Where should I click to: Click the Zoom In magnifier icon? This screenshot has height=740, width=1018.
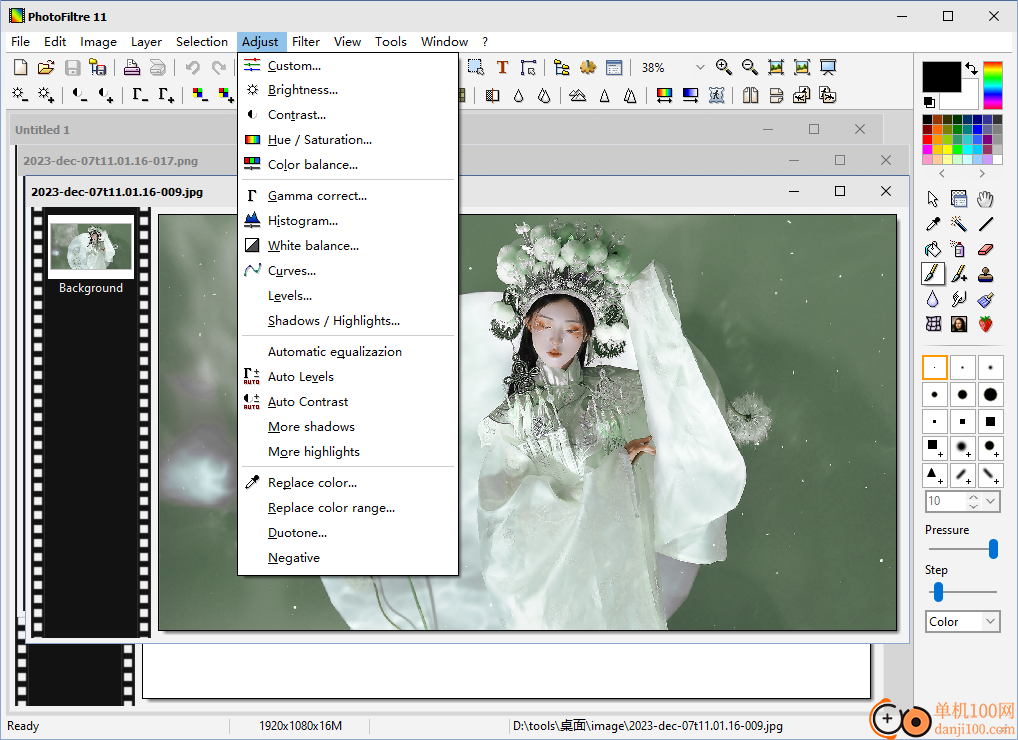tap(724, 67)
